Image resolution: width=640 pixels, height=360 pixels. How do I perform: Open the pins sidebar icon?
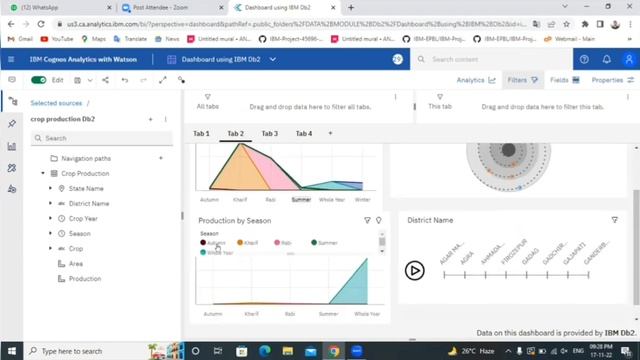12,124
